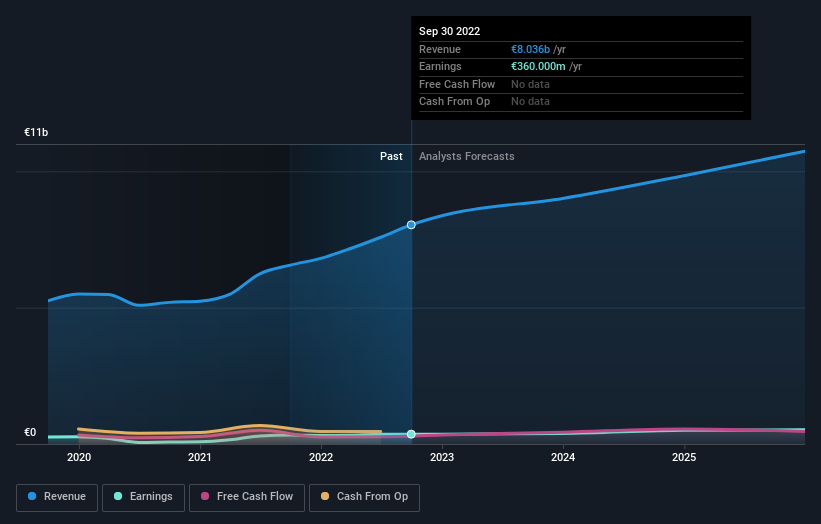Click the 2021 x-axis label

pyautogui.click(x=200, y=457)
